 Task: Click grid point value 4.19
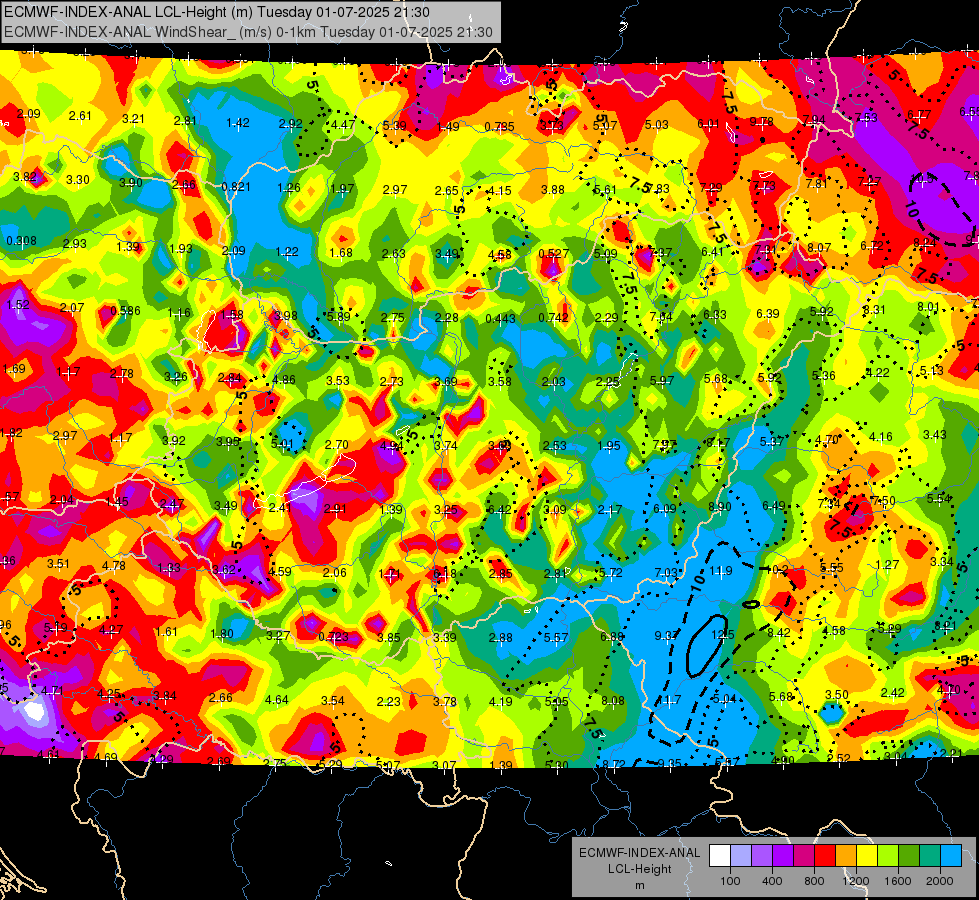click(x=501, y=701)
